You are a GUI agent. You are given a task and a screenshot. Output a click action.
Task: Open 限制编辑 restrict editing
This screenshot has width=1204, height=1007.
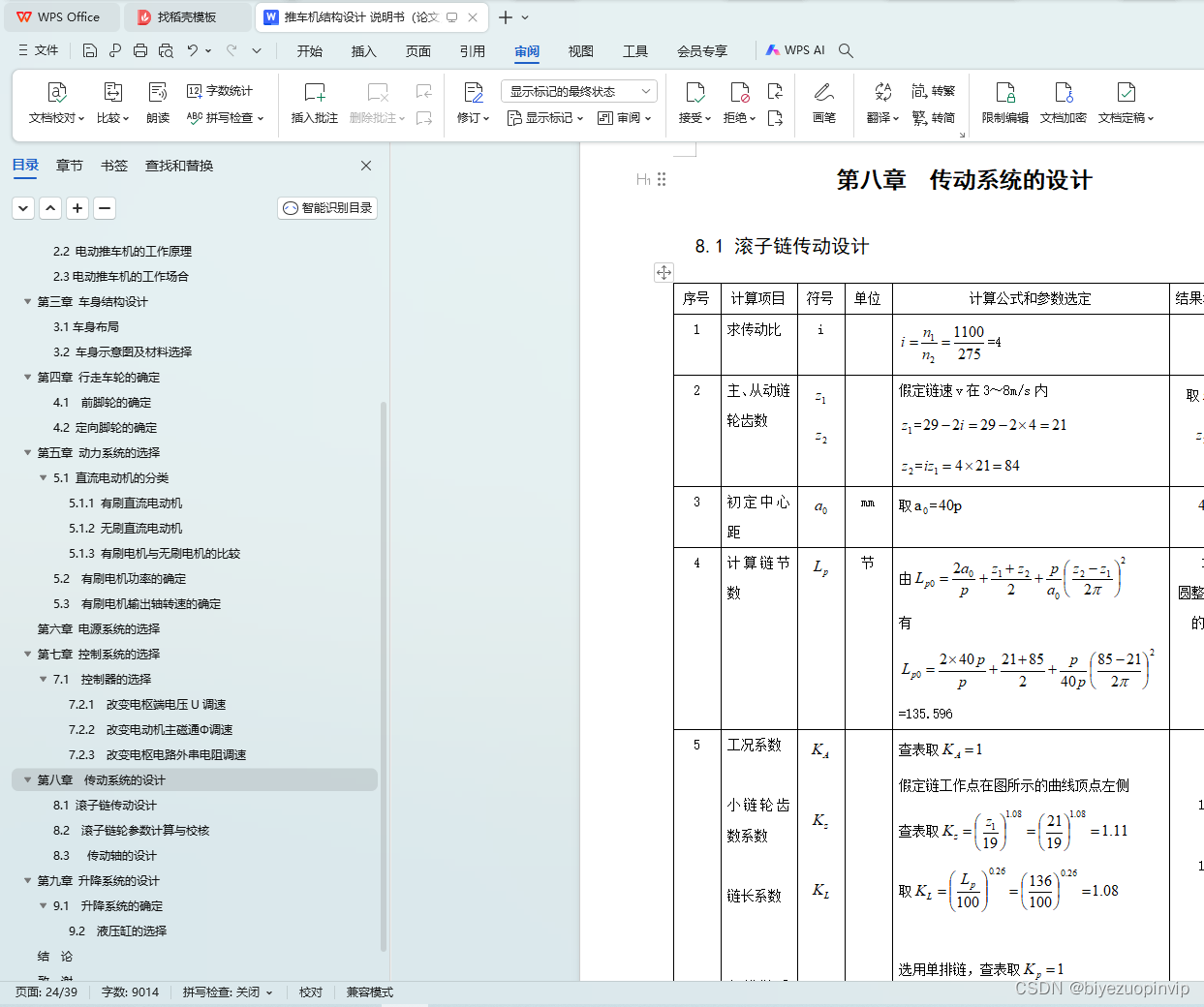[1005, 104]
